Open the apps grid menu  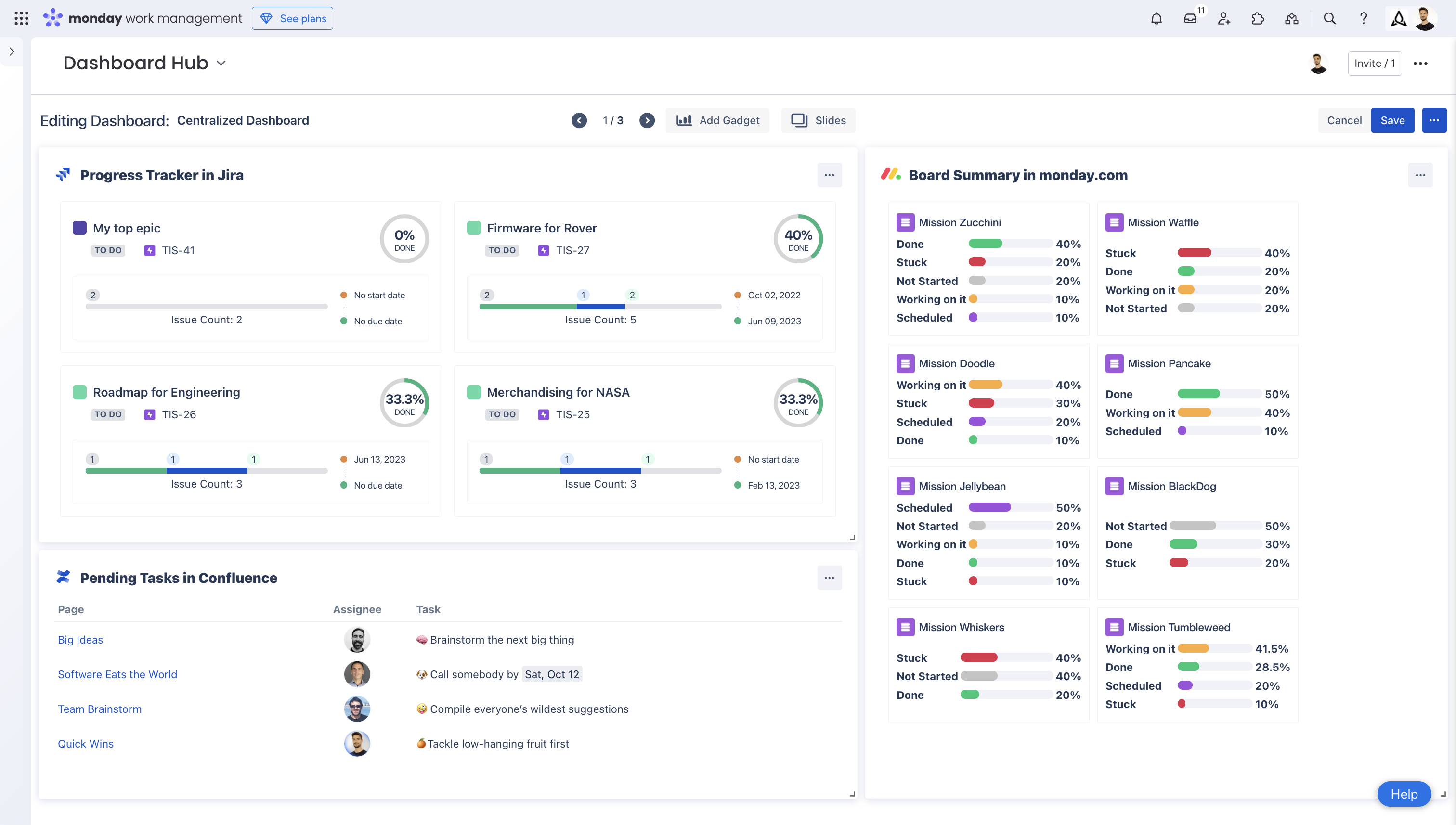tap(21, 18)
